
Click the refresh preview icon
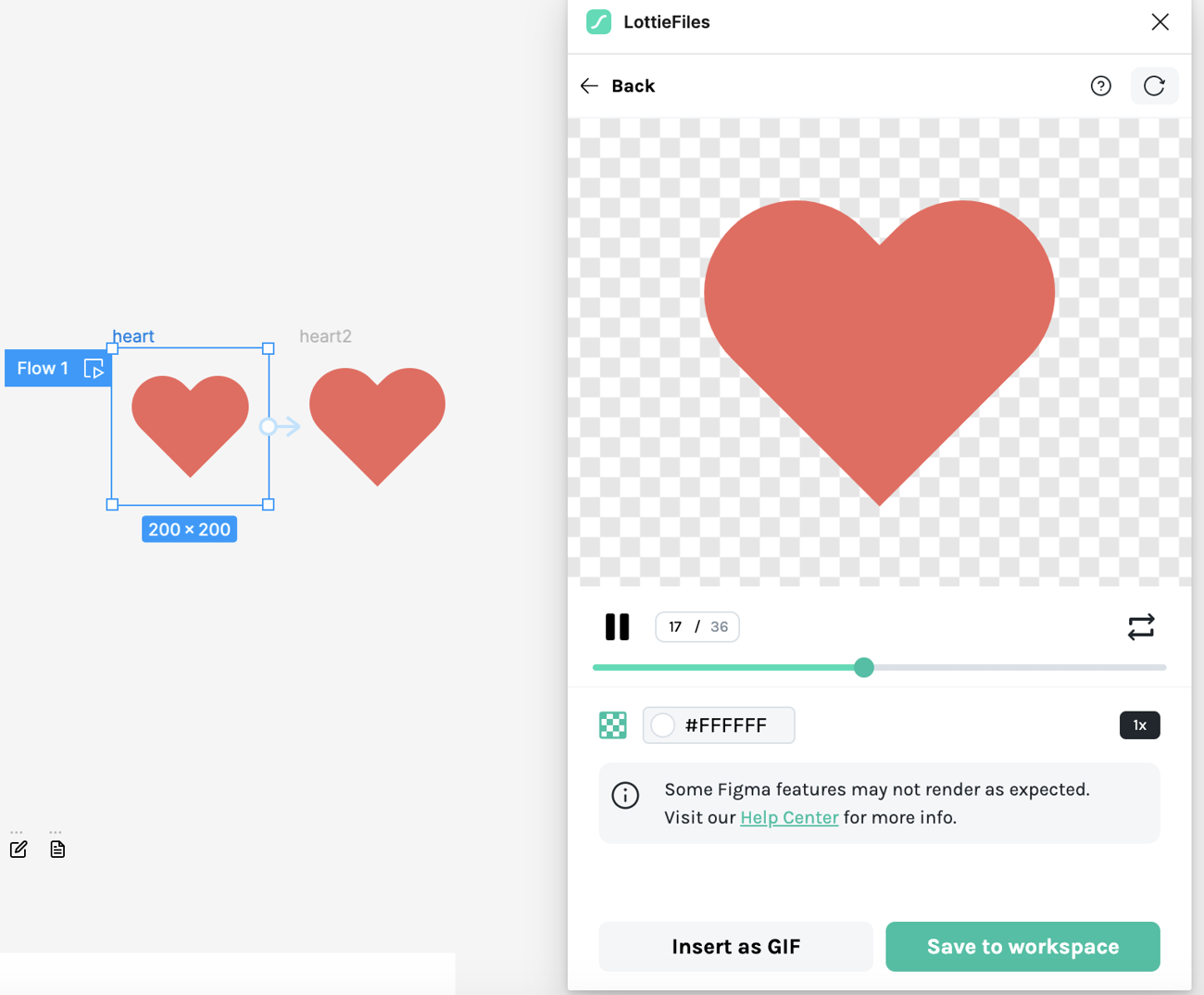click(x=1154, y=86)
